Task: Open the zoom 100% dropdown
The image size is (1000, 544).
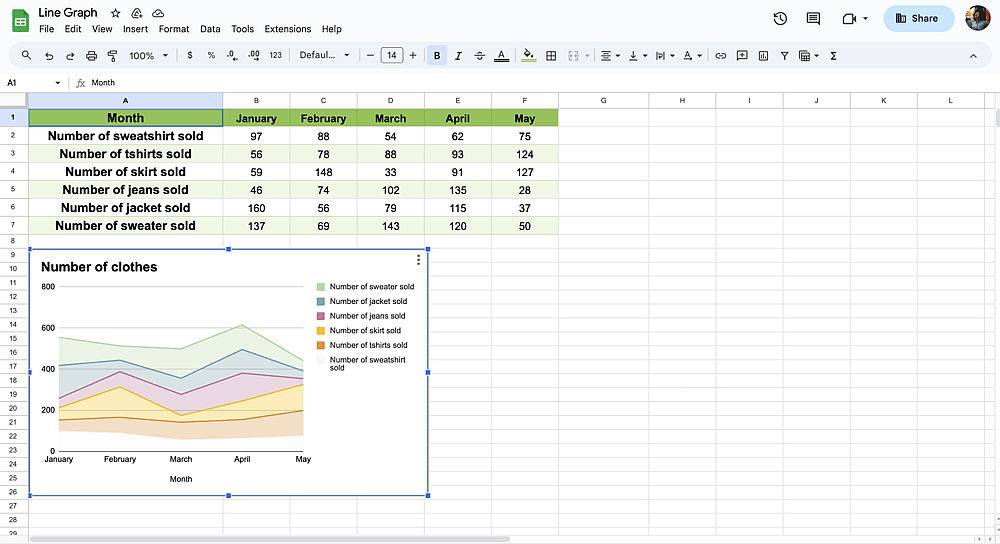Action: pos(149,56)
